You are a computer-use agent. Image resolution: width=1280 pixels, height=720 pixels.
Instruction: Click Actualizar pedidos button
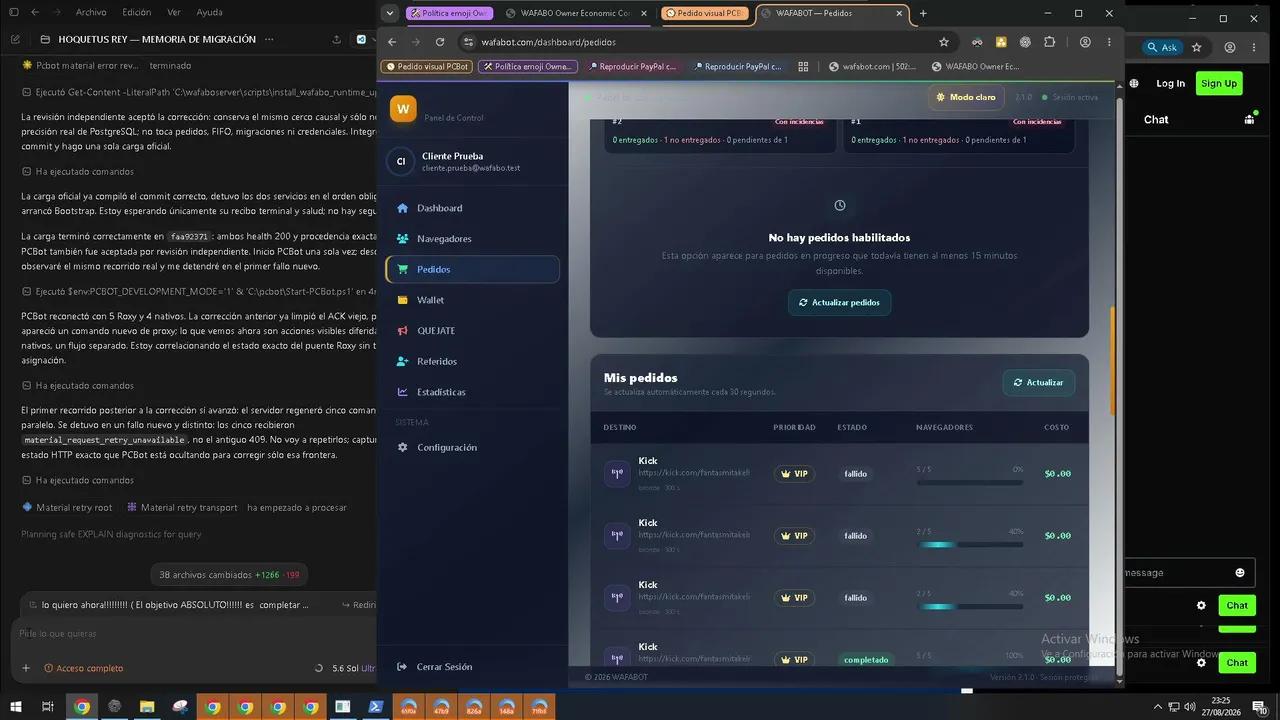click(x=839, y=302)
